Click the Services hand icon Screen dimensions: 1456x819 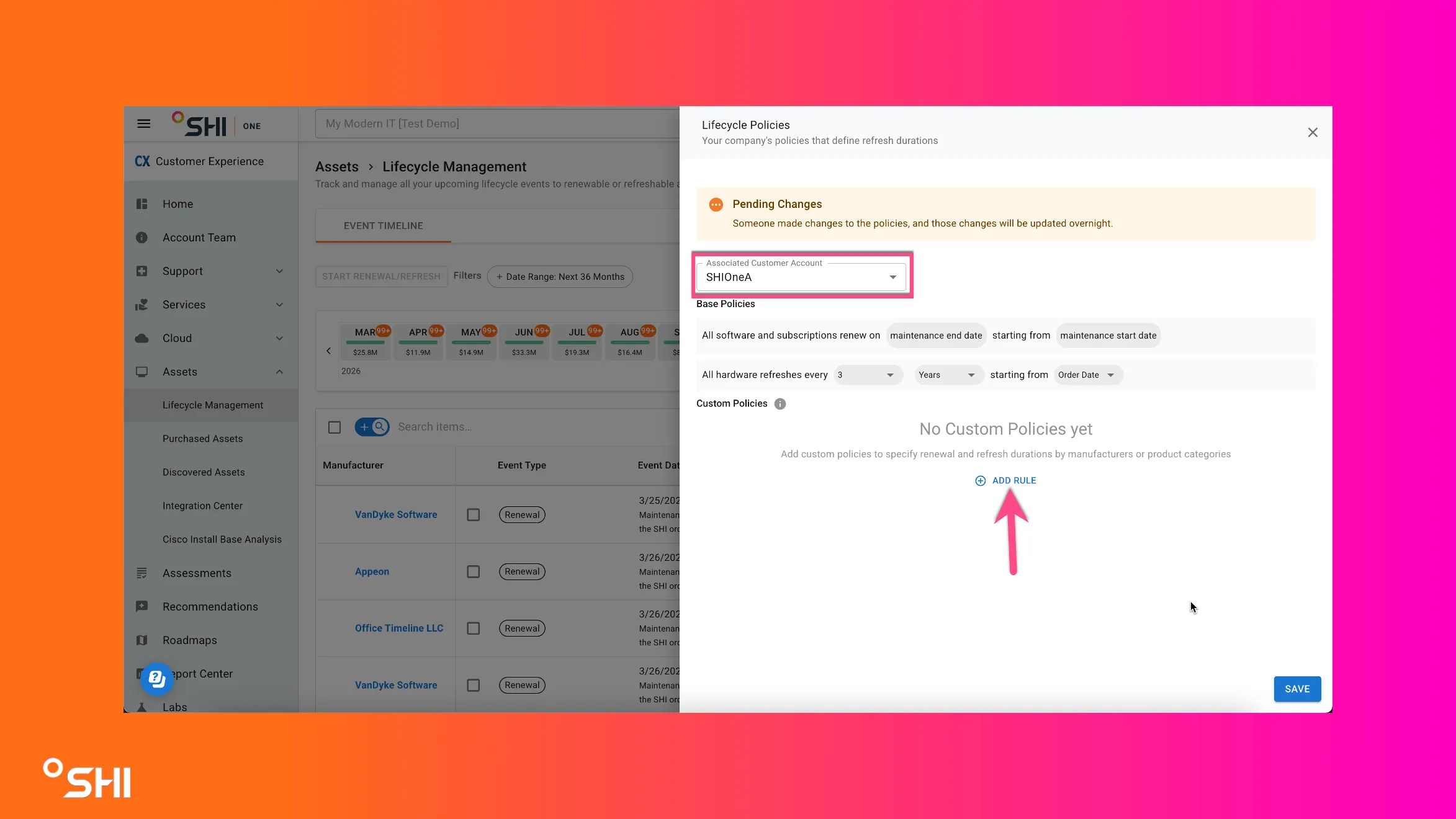click(x=142, y=305)
